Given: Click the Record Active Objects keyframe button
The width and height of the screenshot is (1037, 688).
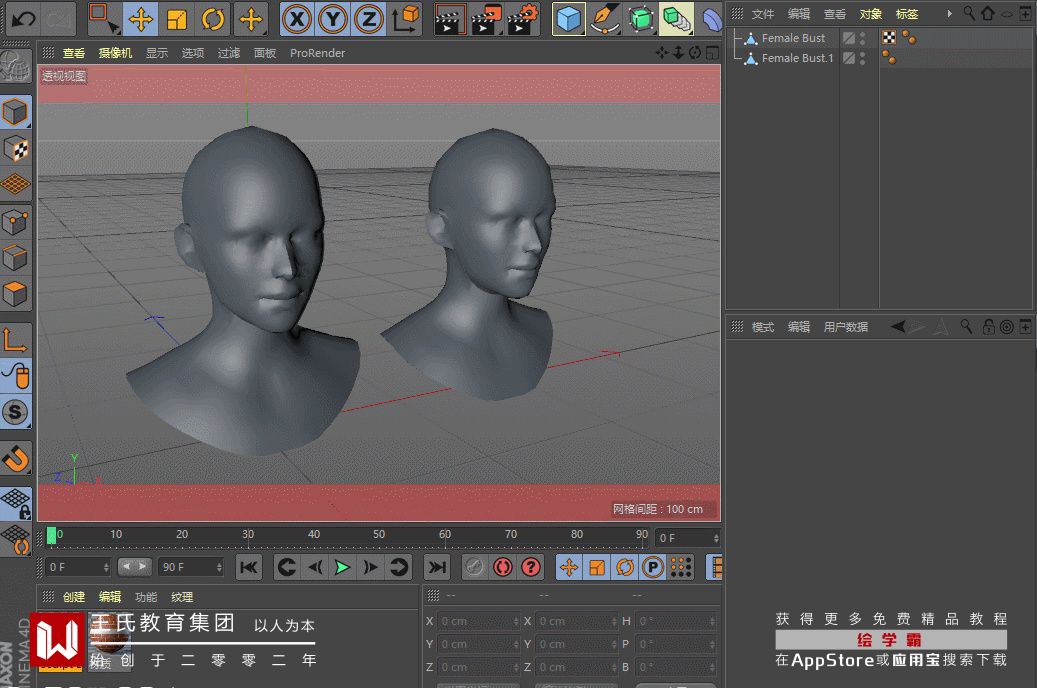Looking at the screenshot, I should [475, 568].
